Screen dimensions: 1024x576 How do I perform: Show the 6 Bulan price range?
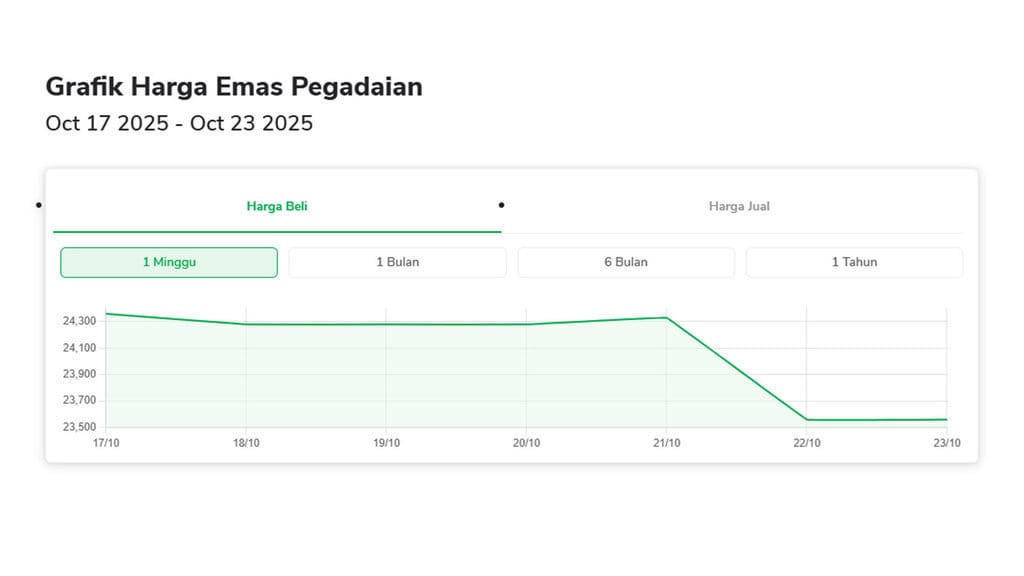point(626,262)
